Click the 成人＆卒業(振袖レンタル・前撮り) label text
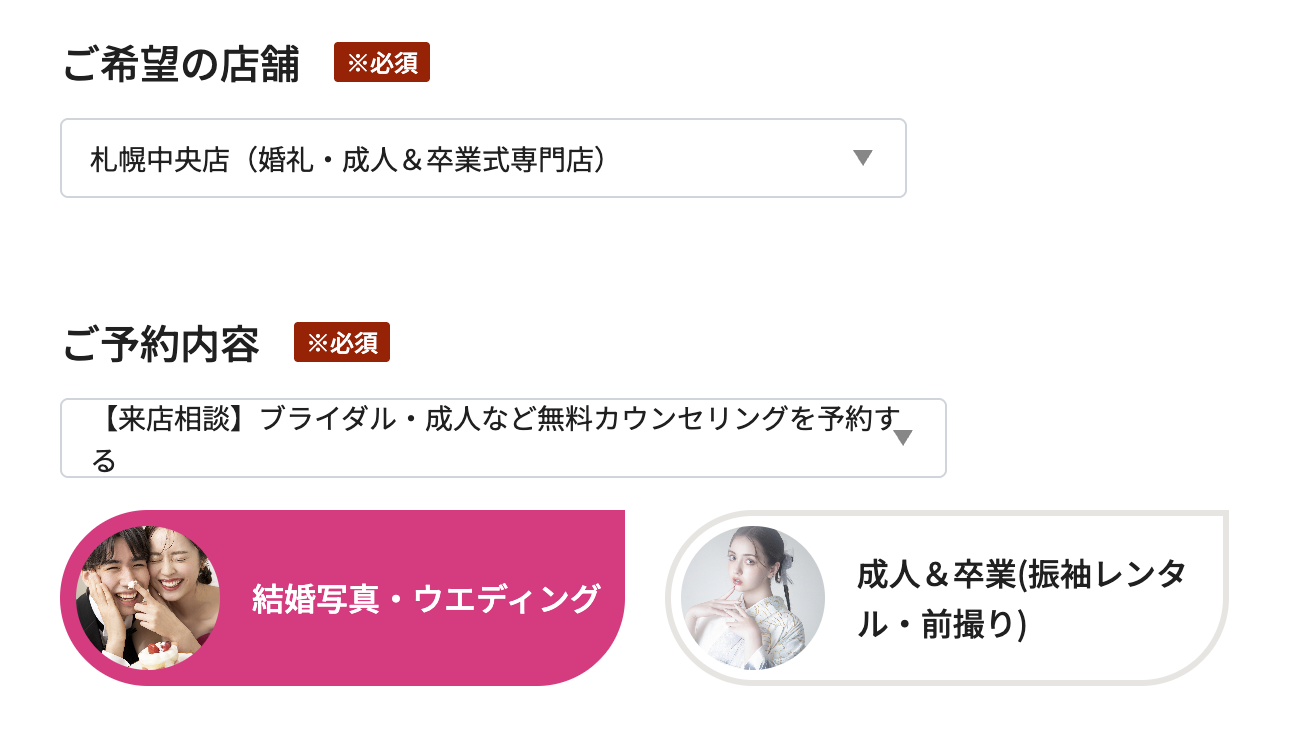The height and width of the screenshot is (754, 1308). (x=1020, y=599)
